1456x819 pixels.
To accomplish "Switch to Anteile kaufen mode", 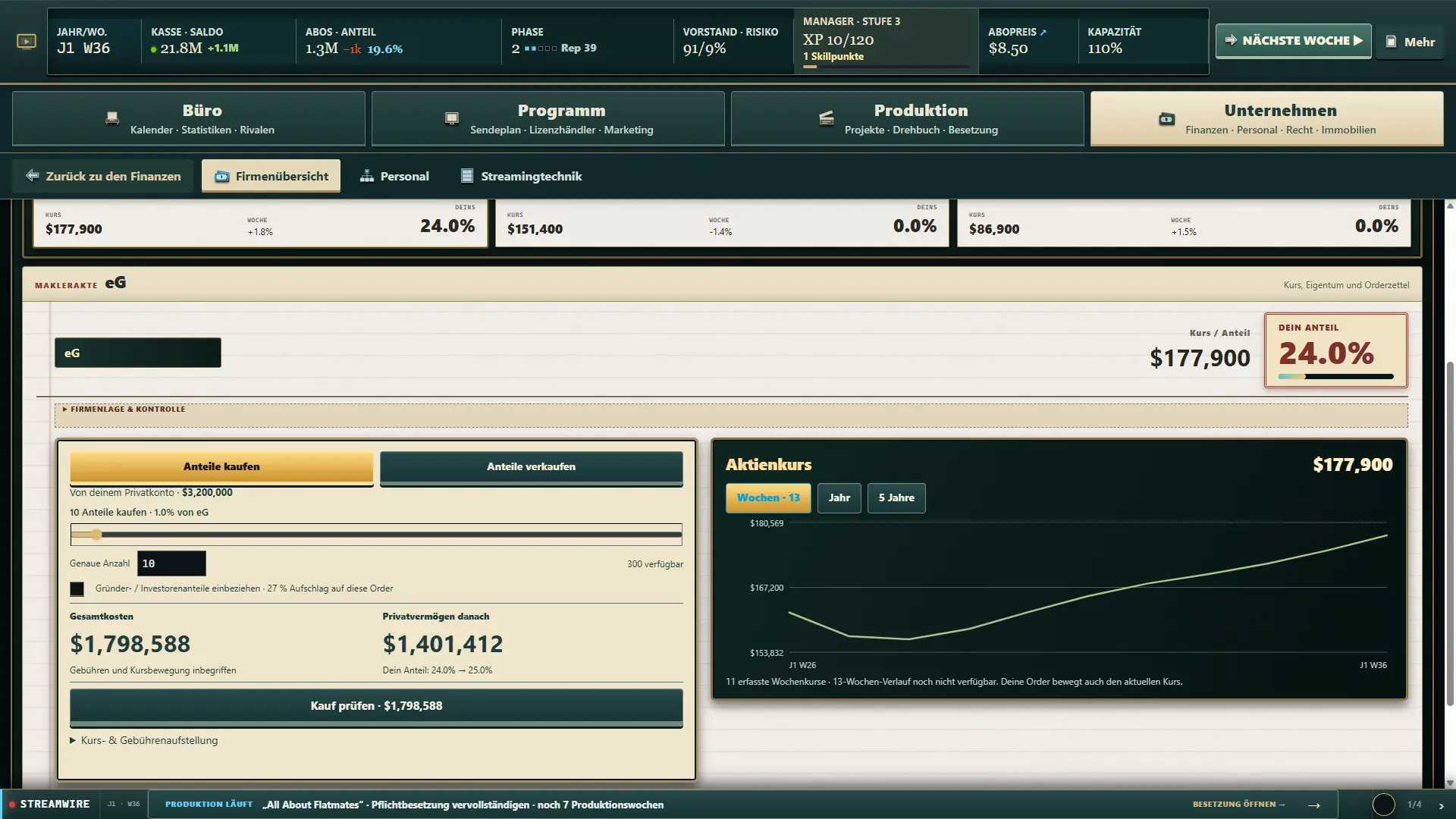I will coord(221,467).
